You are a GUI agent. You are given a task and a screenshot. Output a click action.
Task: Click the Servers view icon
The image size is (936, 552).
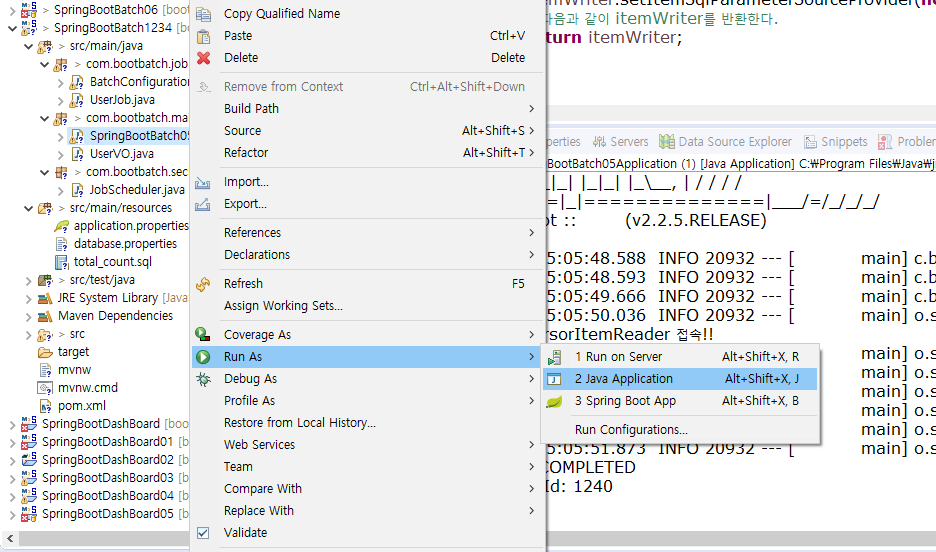click(x=599, y=142)
